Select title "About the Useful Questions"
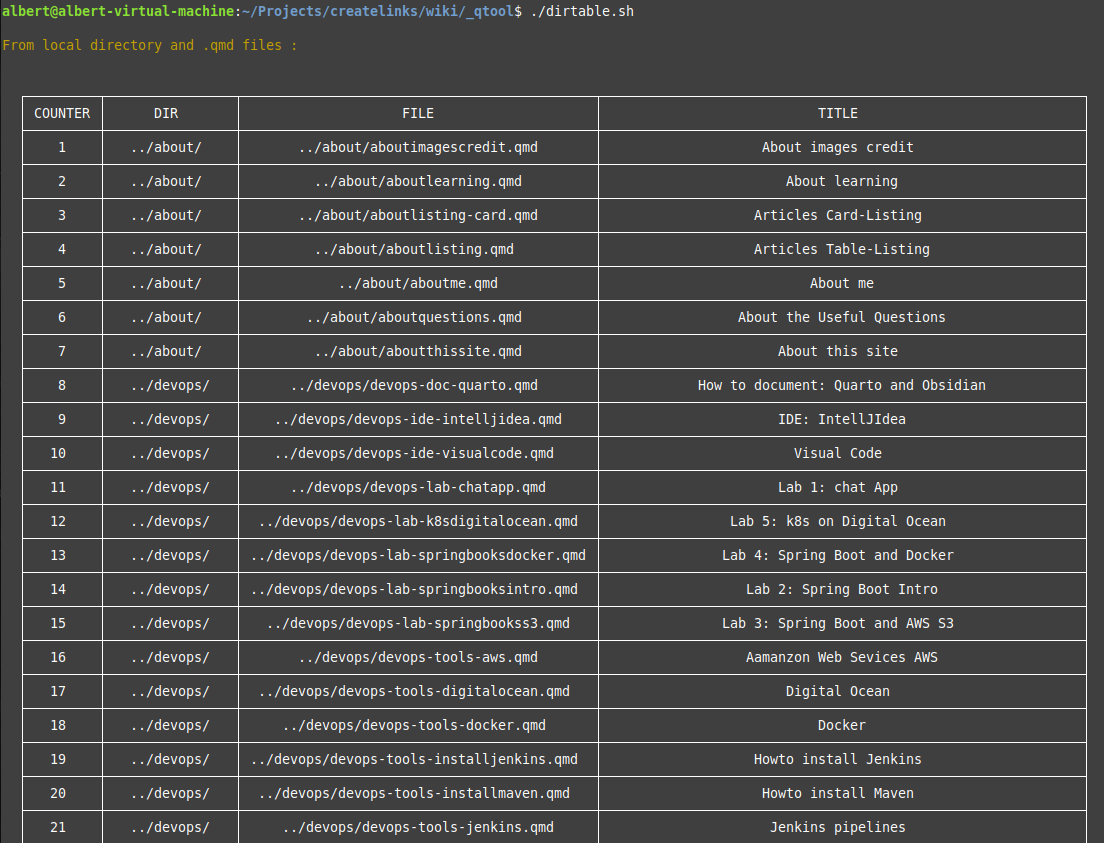Viewport: 1104px width, 843px height. [842, 317]
